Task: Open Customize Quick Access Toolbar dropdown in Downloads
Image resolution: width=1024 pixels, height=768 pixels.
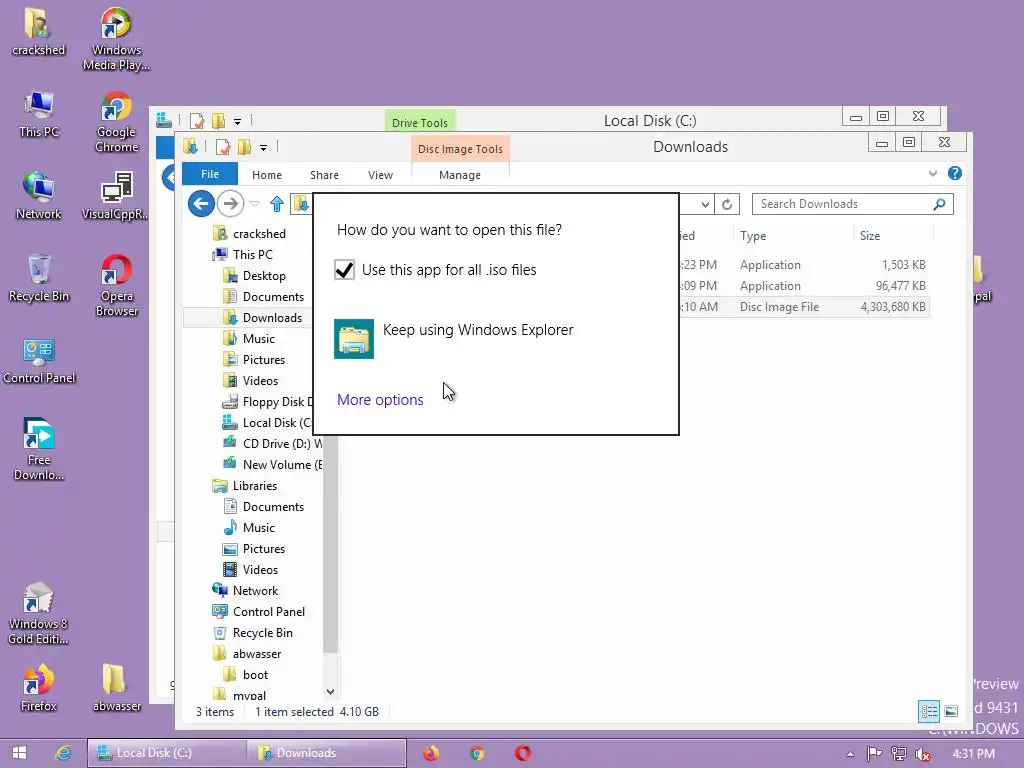Action: tap(263, 148)
